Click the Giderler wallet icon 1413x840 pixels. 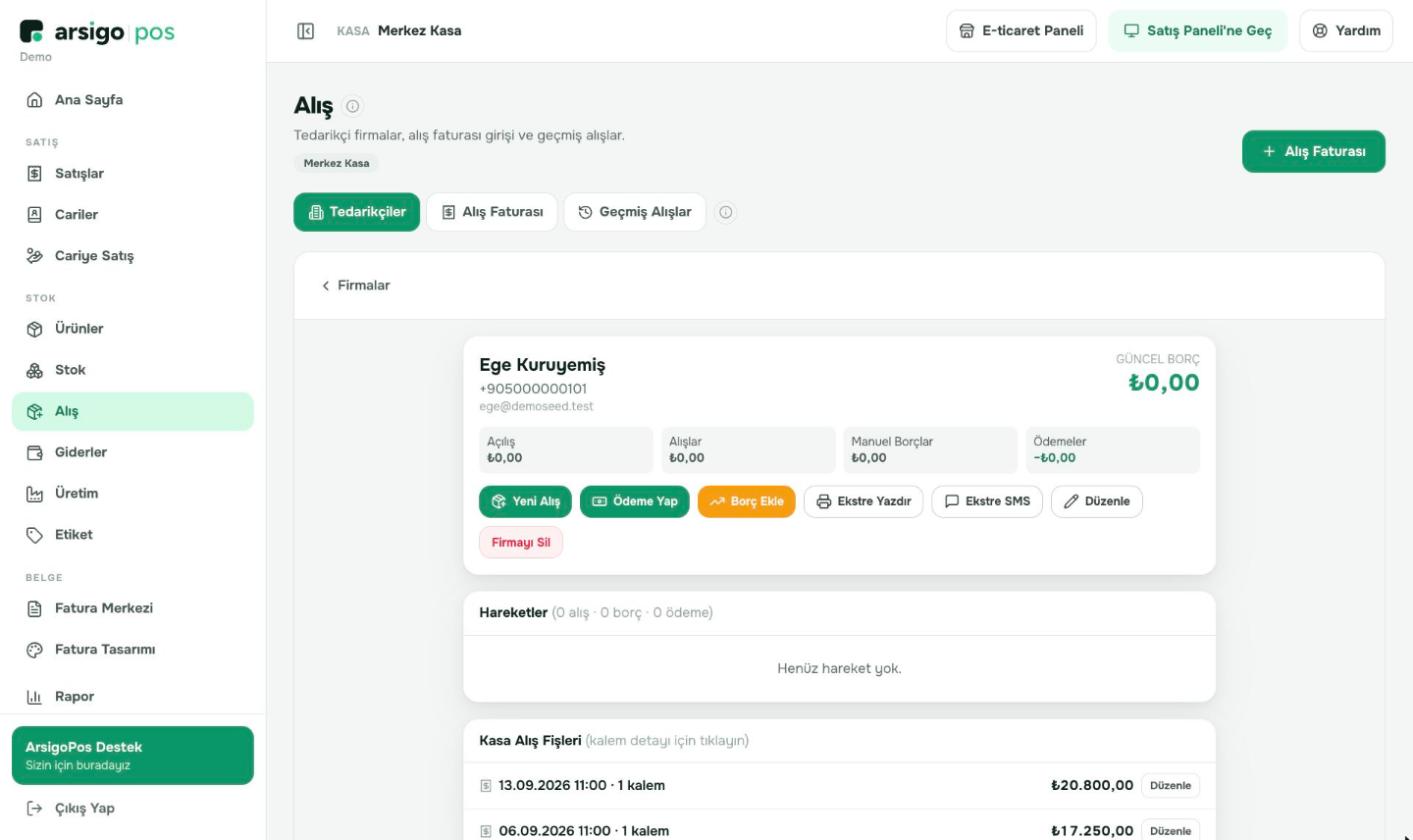35,453
